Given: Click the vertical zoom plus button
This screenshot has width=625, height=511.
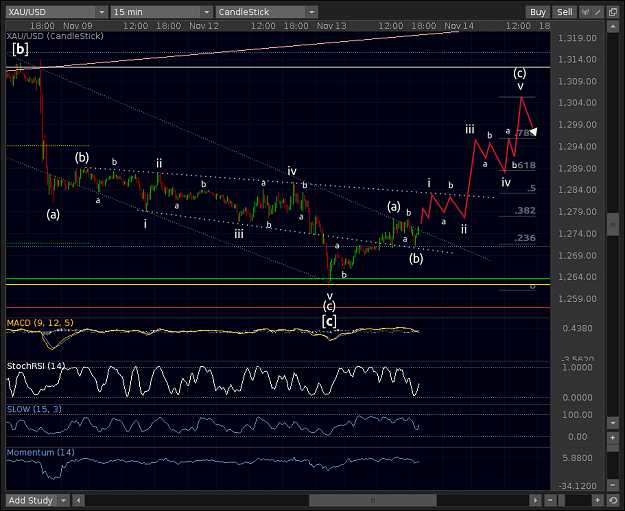Looking at the screenshot, I should click(613, 438).
